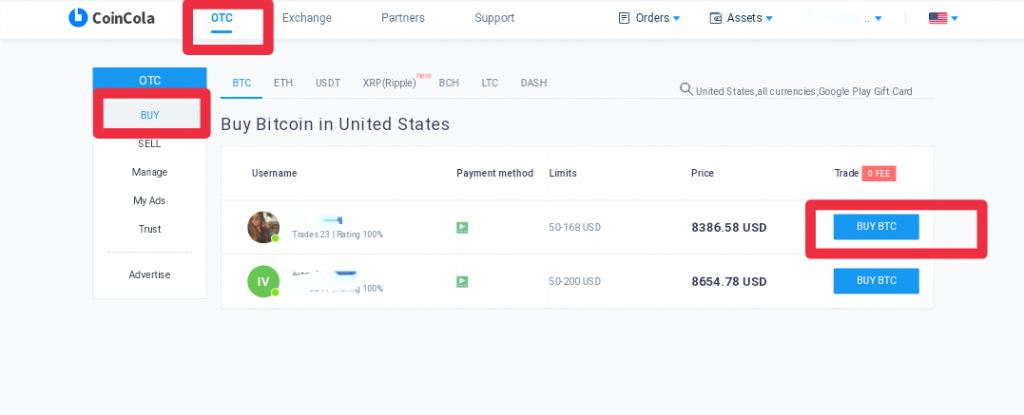Open My Ads in the sidebar

(150, 201)
